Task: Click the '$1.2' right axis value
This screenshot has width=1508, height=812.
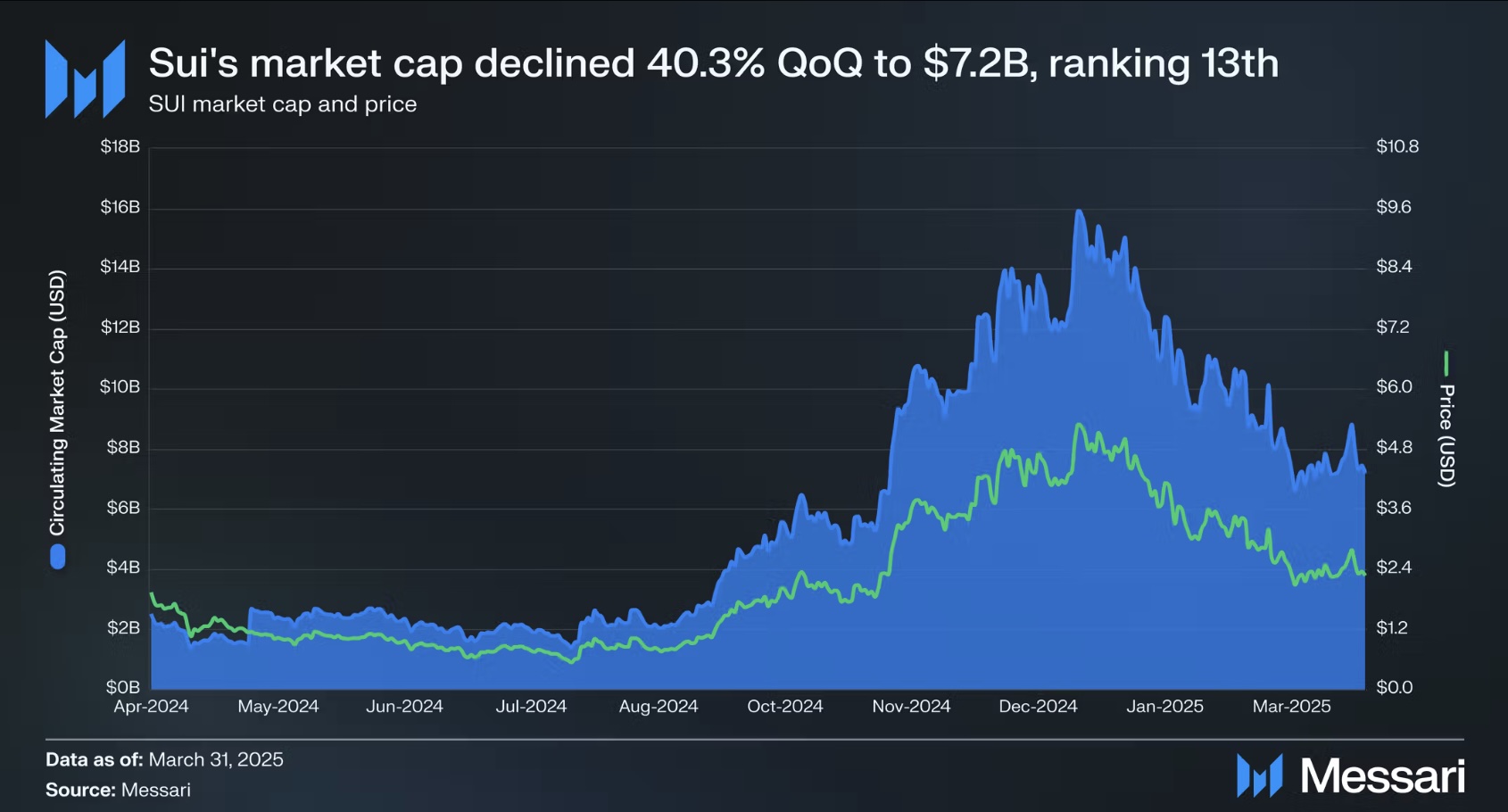Action: [1392, 628]
